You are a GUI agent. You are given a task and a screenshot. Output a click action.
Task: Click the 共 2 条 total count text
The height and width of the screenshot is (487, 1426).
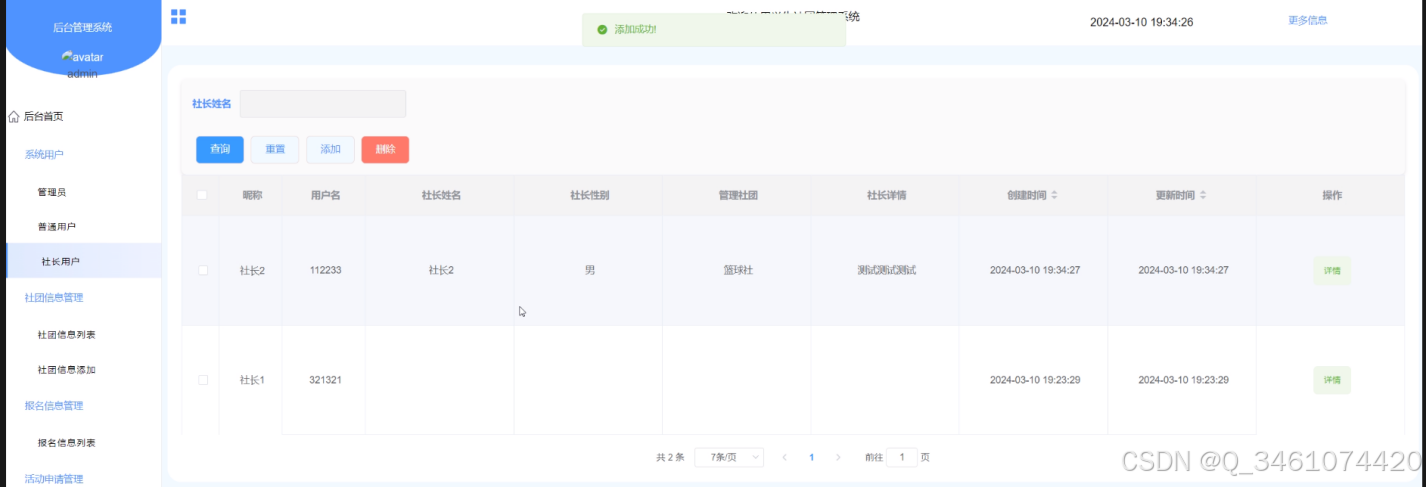(670, 457)
